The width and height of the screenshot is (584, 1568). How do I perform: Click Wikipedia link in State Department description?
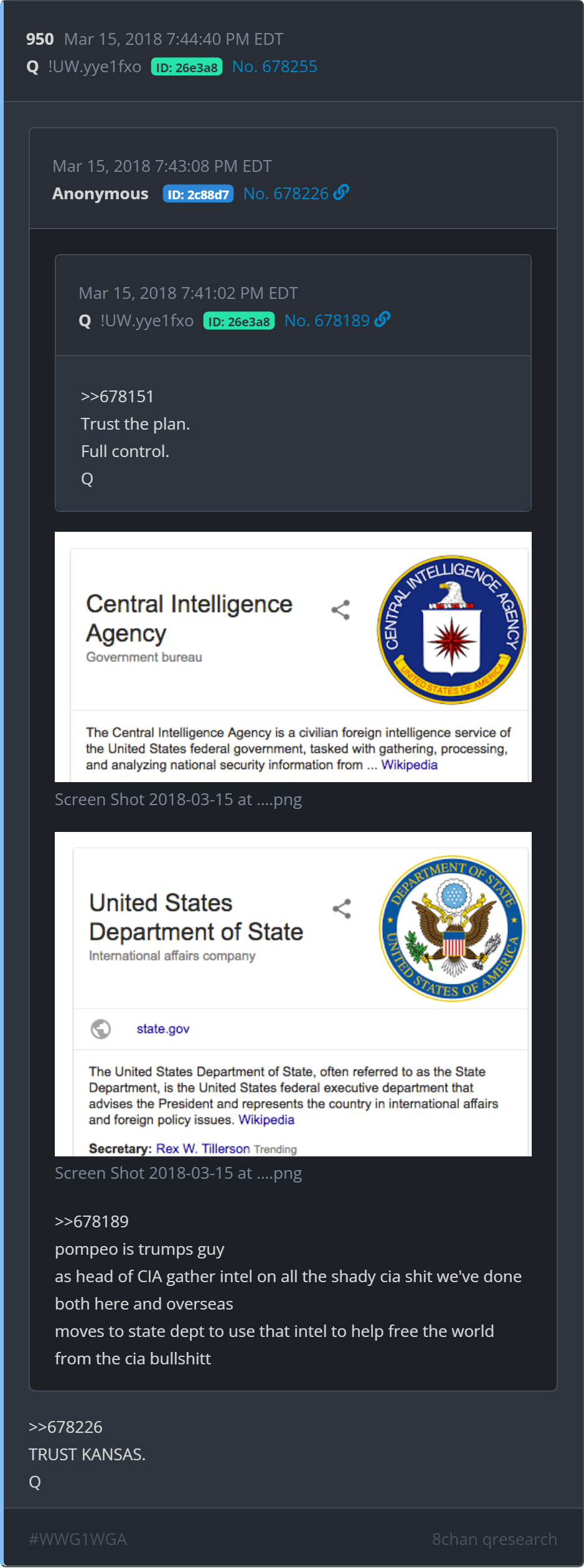click(266, 1120)
